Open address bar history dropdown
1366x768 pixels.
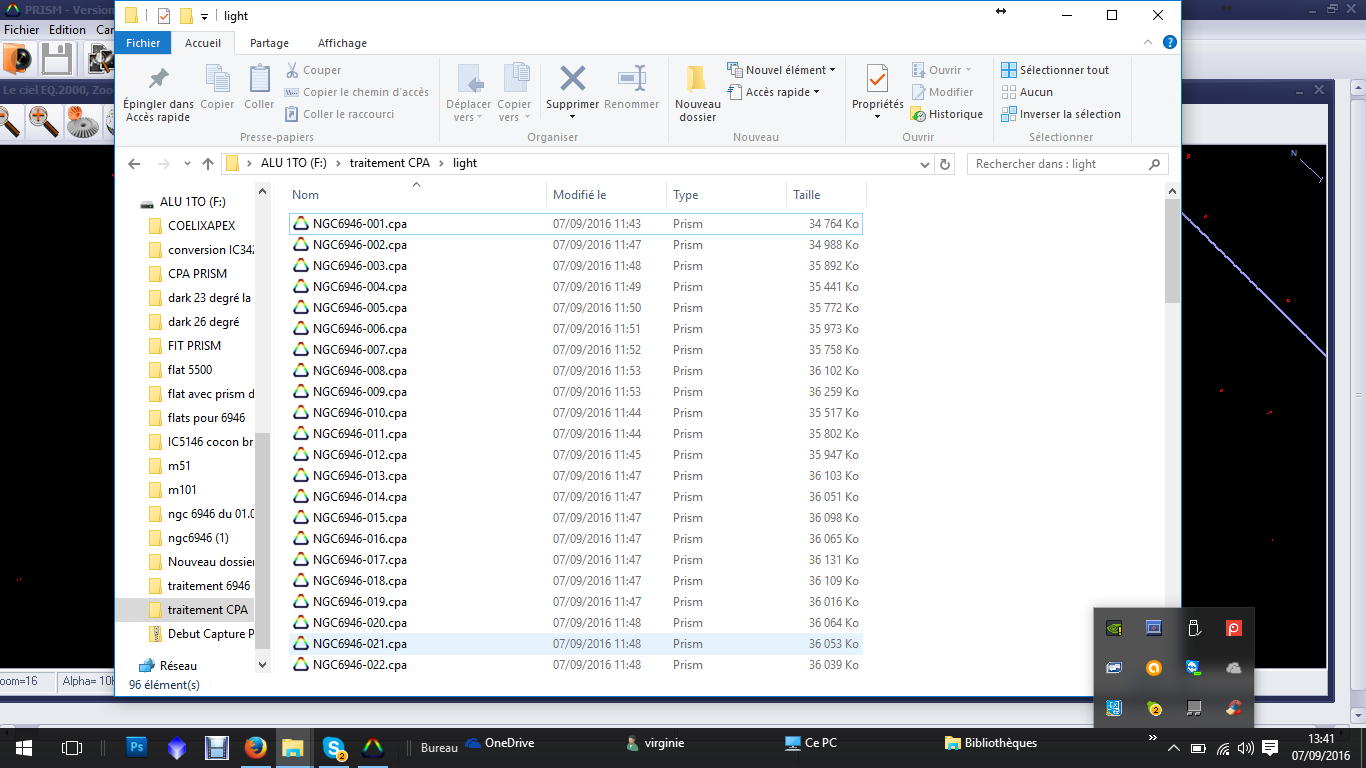(x=925, y=164)
